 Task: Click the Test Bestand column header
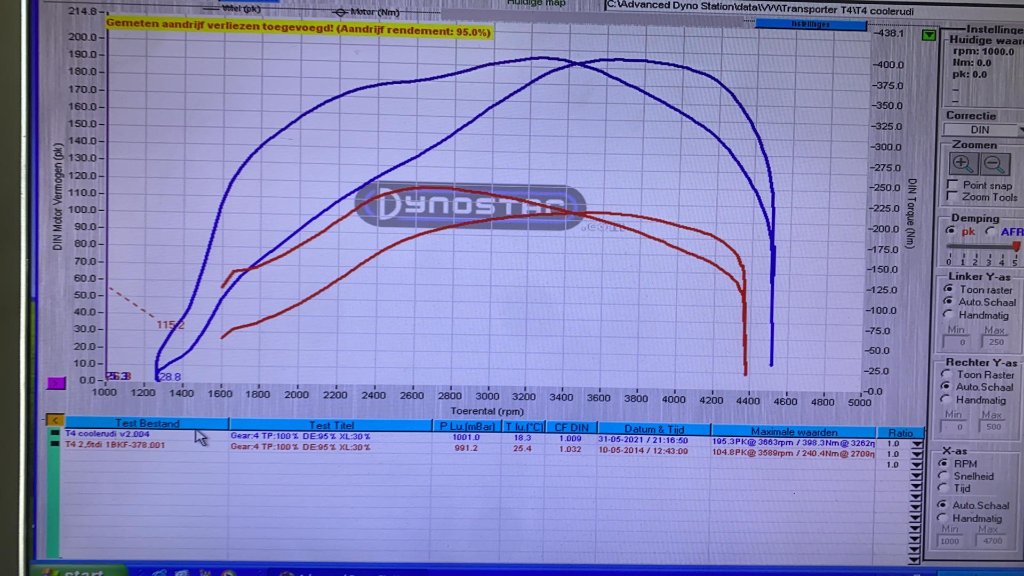(147, 424)
